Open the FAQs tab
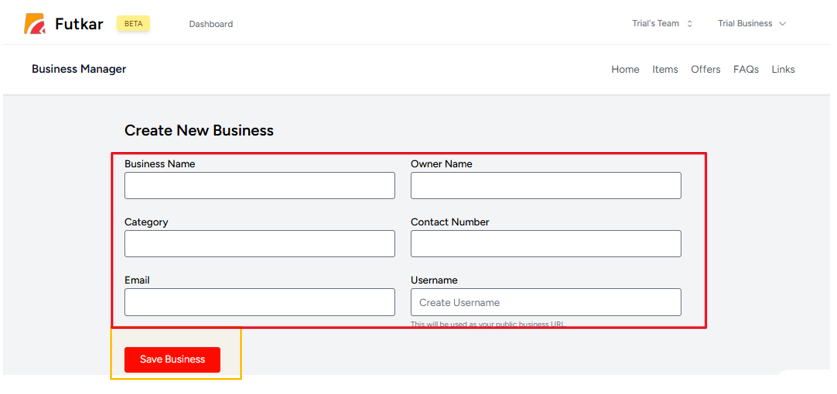Viewport: 837px width, 394px height. pyautogui.click(x=746, y=69)
